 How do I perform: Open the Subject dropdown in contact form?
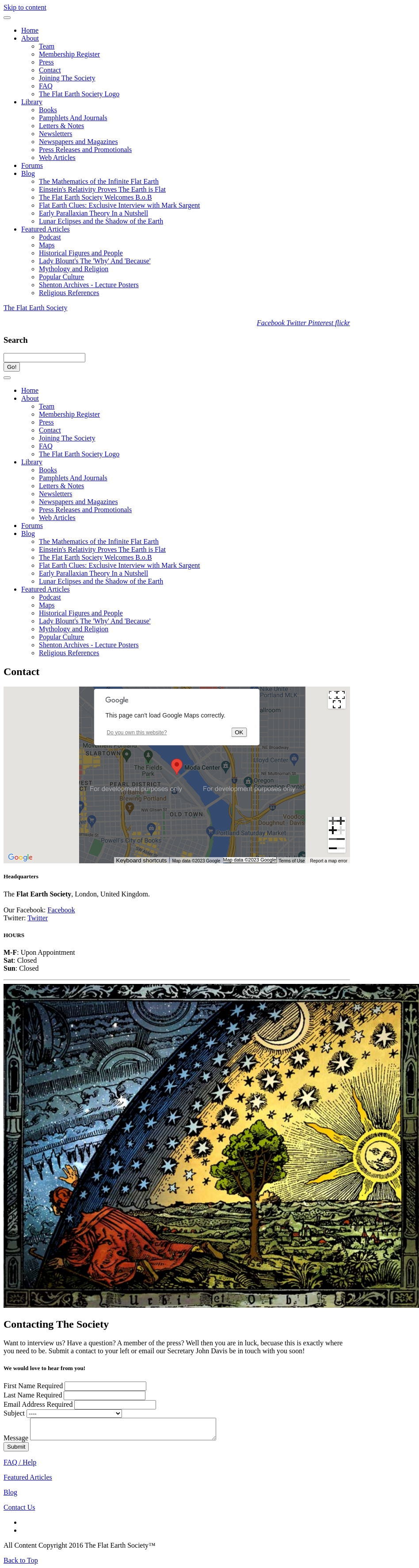tap(74, 1413)
